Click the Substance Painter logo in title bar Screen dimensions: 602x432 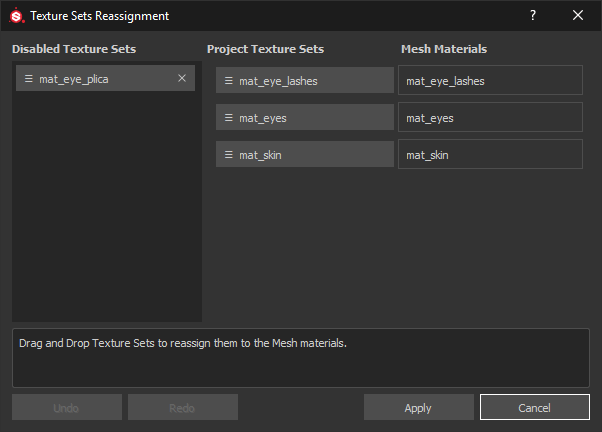16,16
